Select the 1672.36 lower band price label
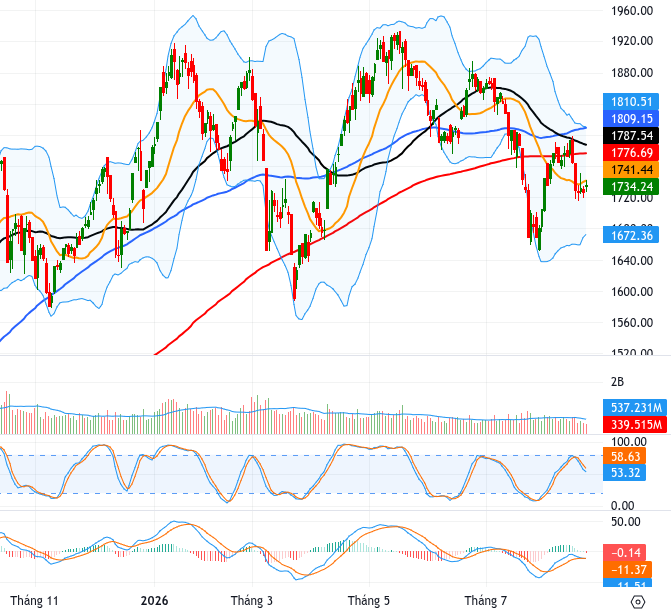 point(631,235)
